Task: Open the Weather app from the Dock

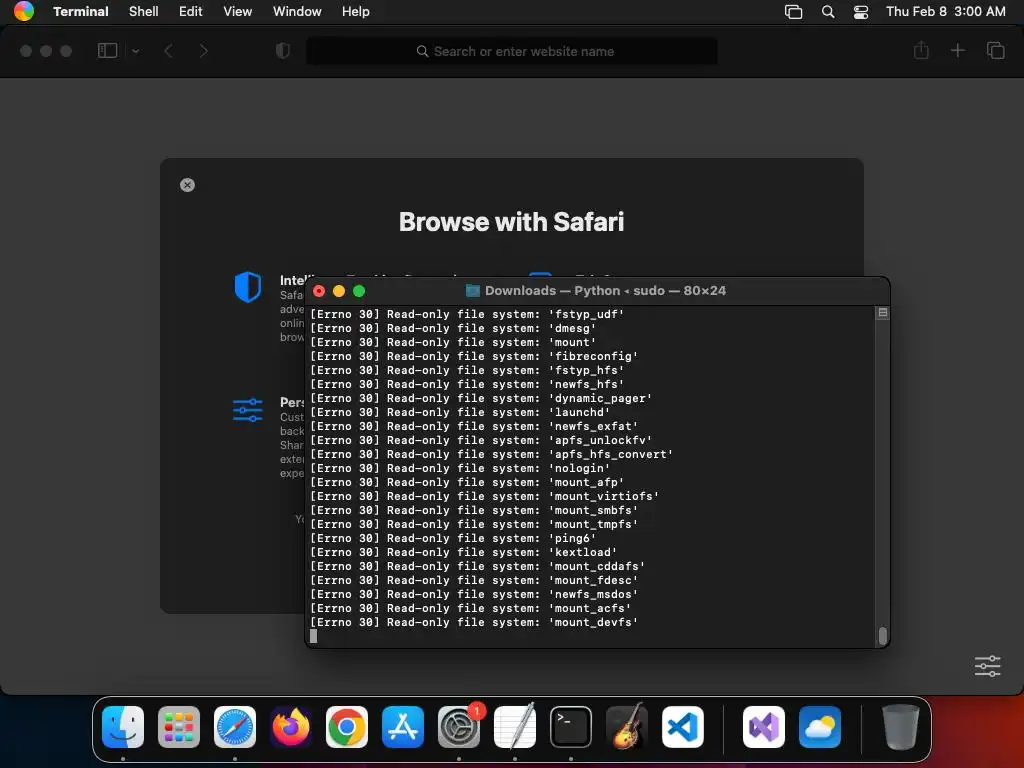Action: point(820,727)
